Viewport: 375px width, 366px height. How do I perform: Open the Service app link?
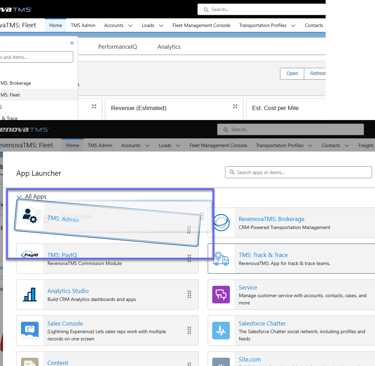click(248, 287)
